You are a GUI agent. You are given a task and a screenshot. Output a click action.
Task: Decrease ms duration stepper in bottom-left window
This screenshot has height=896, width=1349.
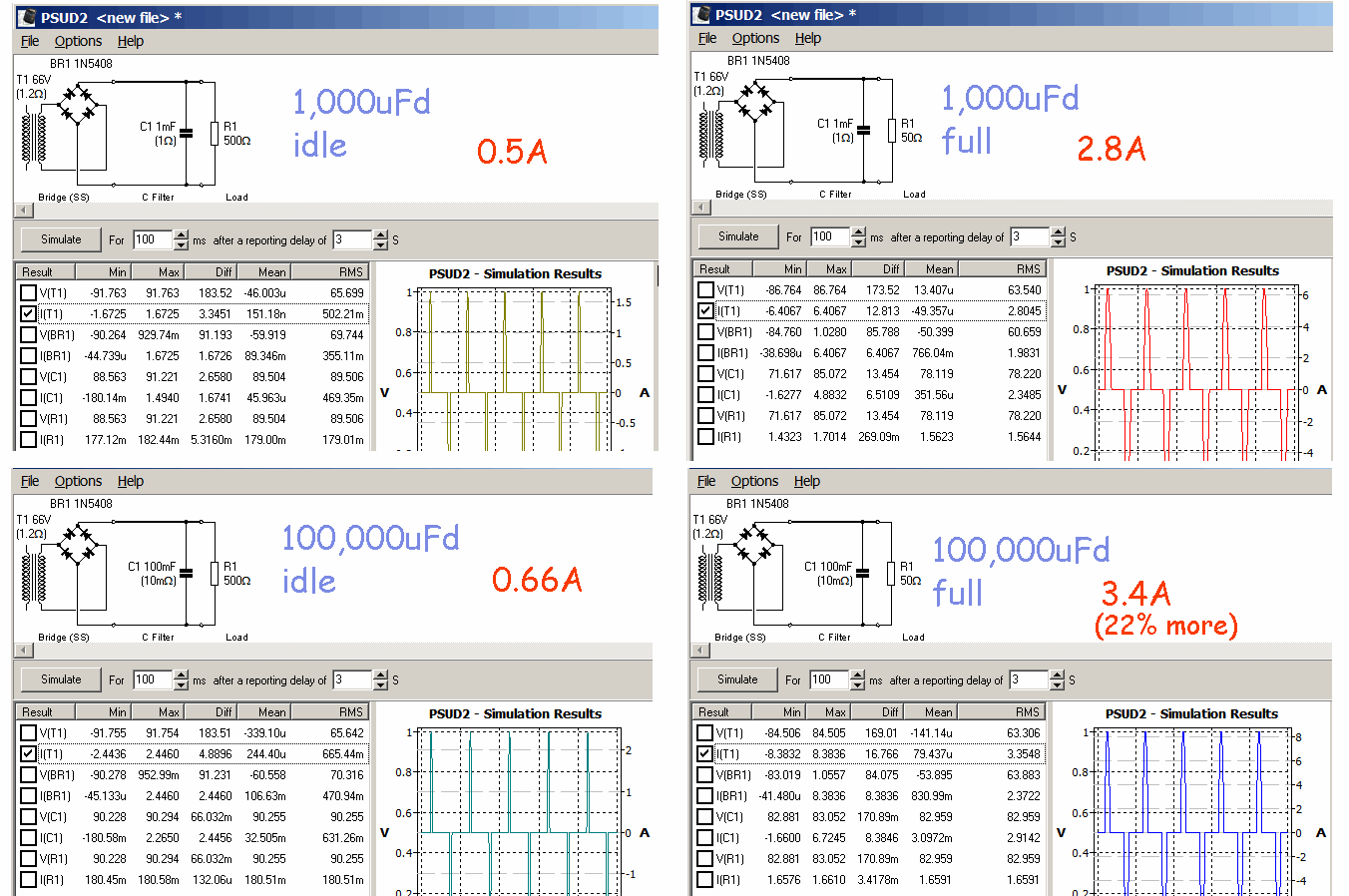(181, 684)
